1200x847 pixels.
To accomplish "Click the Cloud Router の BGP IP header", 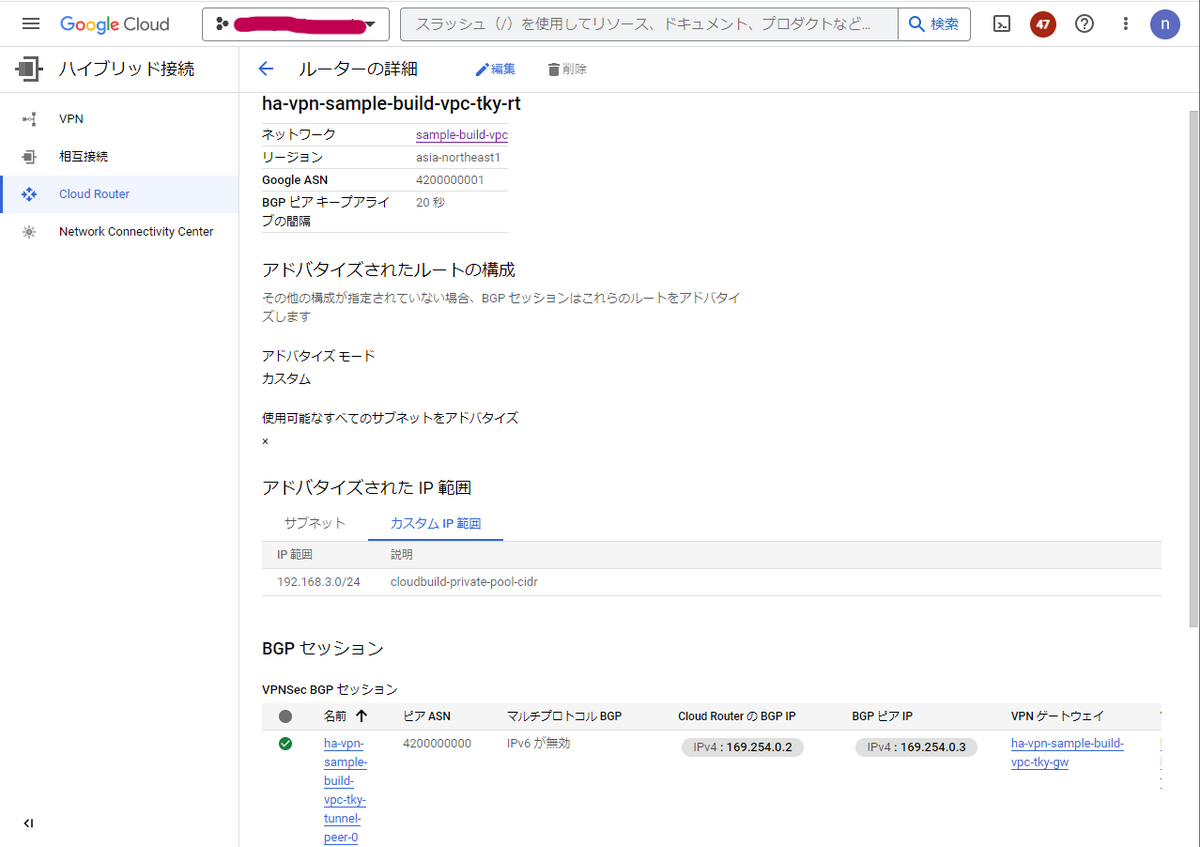I will pyautogui.click(x=737, y=716).
